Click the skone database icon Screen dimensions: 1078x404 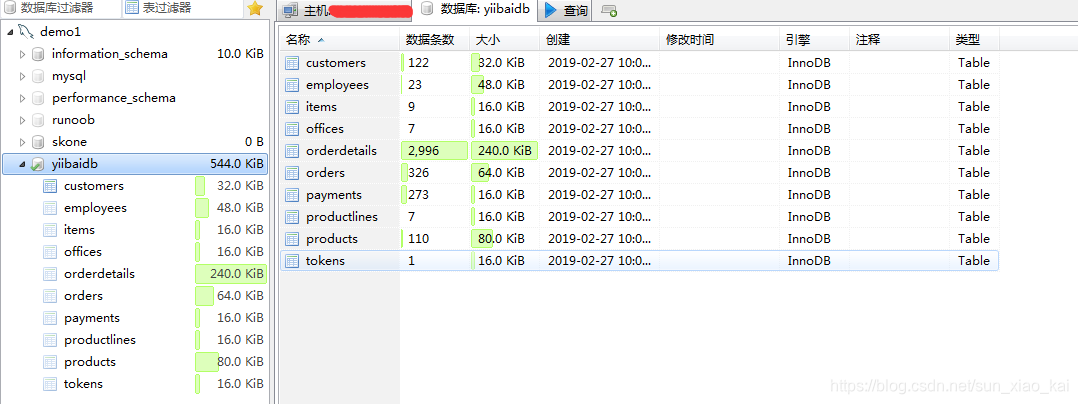[x=38, y=142]
